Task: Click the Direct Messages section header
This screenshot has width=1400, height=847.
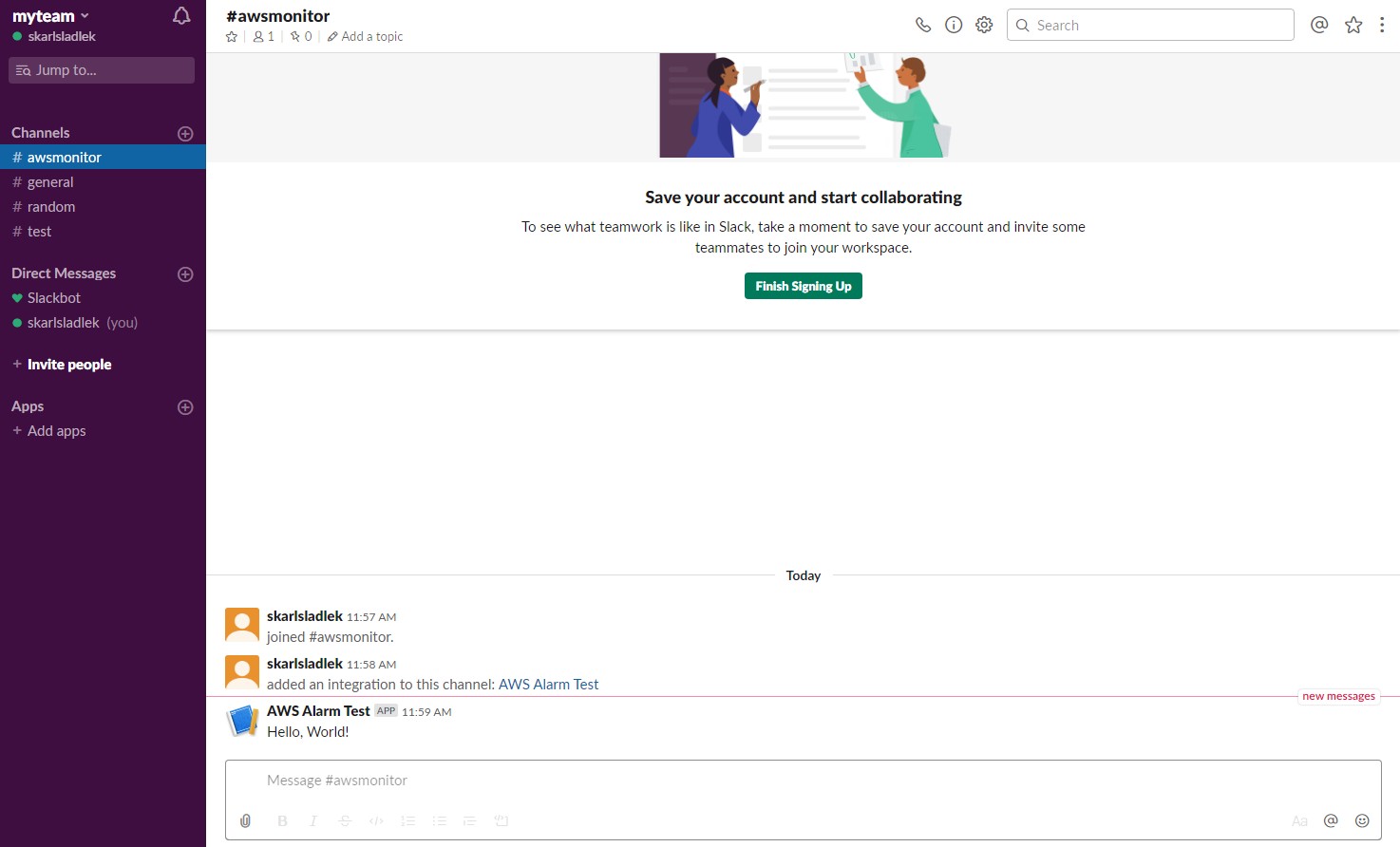Action: [64, 273]
